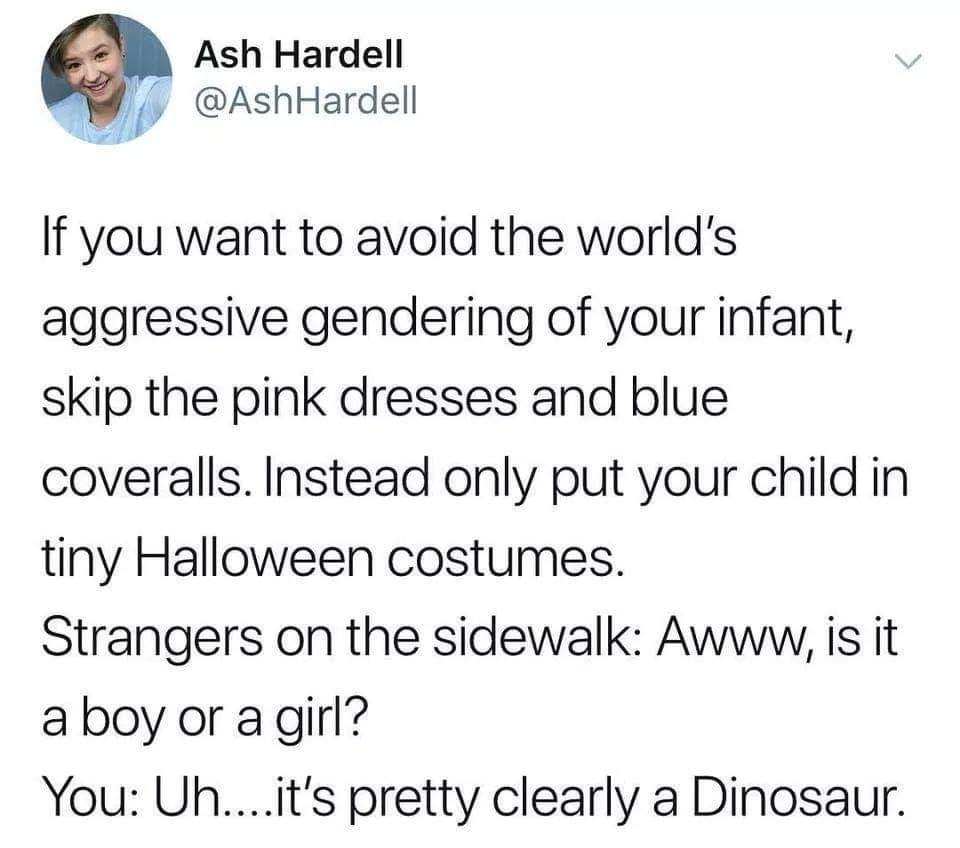This screenshot has width=960, height=848.
Task: Click the tweet's first line about the world's
Action: tap(389, 240)
